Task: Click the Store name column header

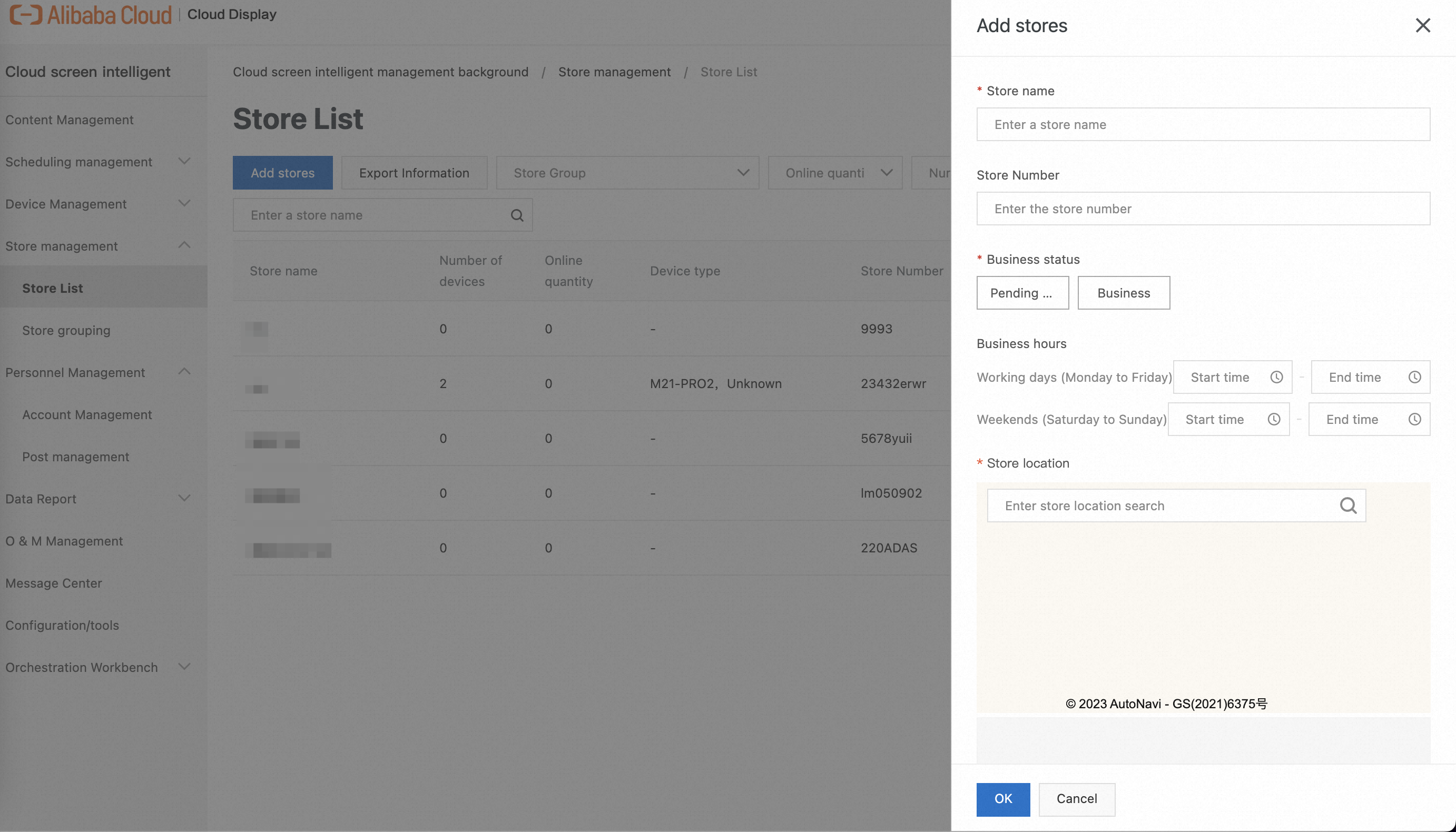Action: [x=283, y=271]
